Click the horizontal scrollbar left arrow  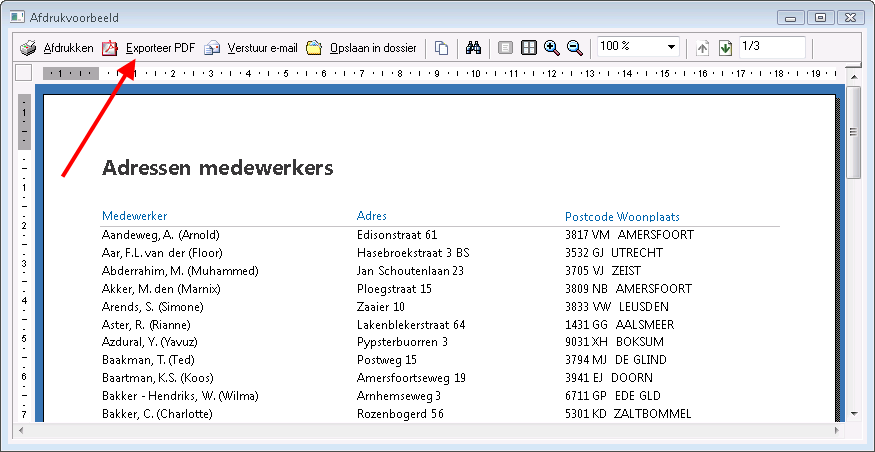click(x=21, y=430)
